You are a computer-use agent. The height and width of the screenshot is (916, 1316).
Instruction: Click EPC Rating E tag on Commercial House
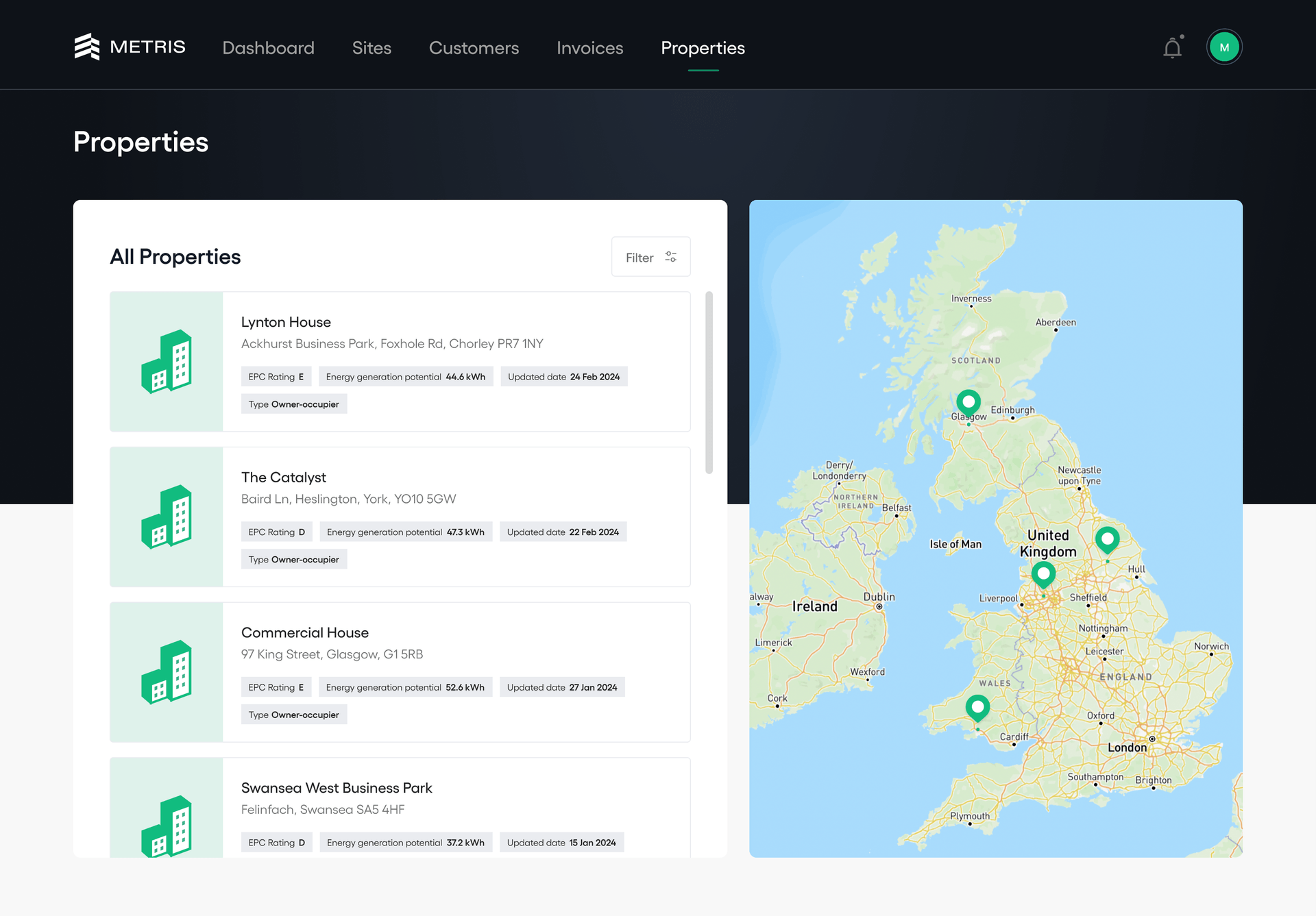[x=276, y=687]
